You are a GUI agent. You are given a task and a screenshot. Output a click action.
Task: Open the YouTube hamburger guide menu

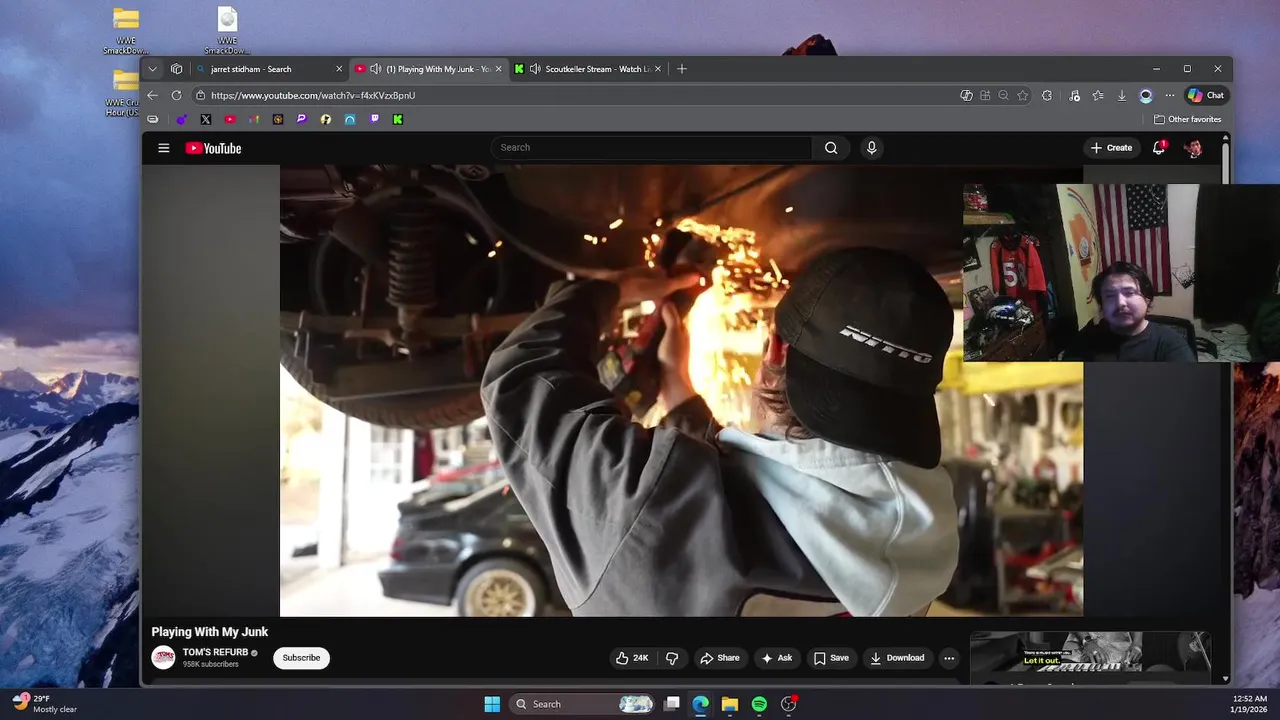tap(163, 148)
